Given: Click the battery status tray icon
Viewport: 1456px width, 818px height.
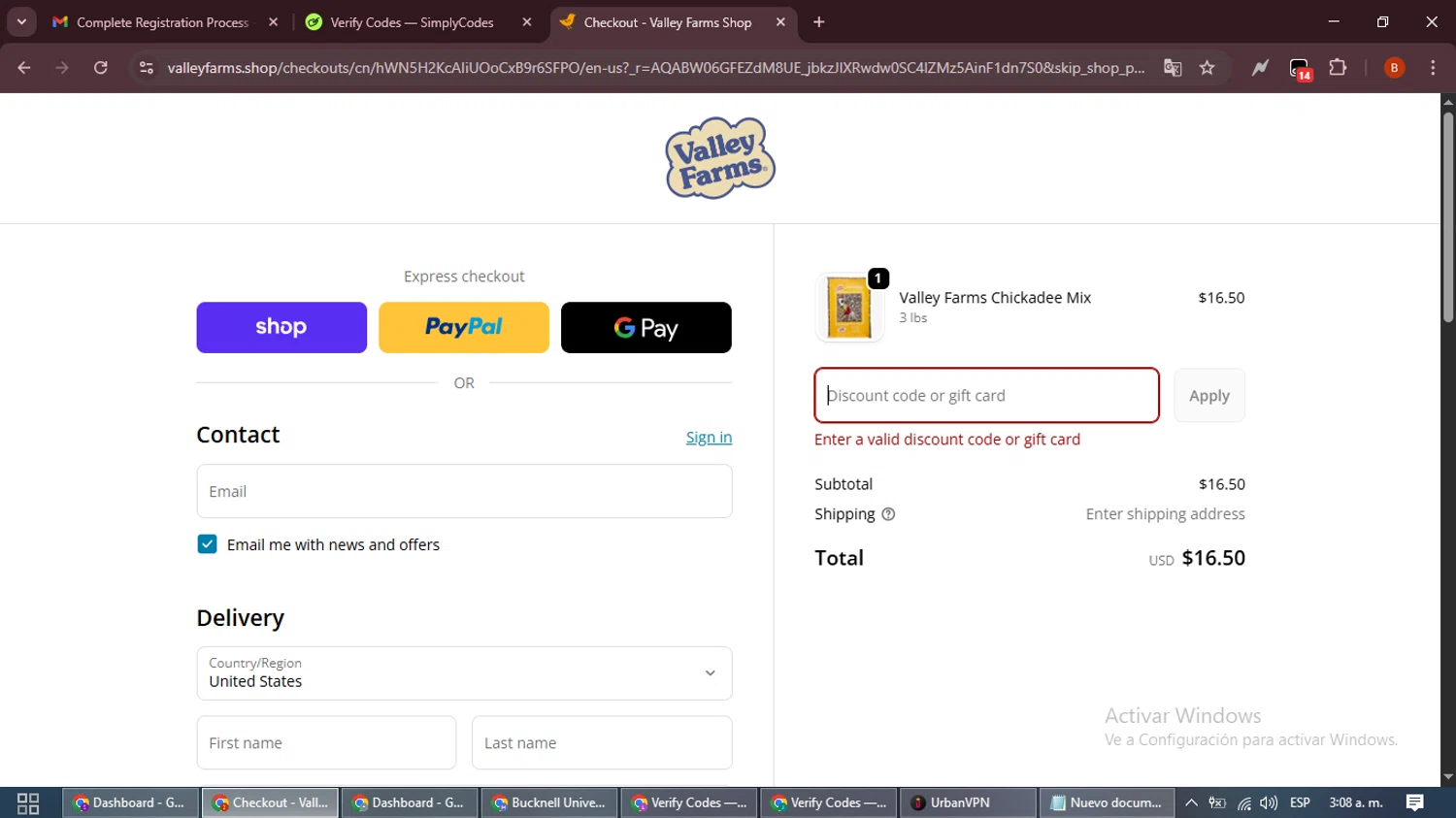Looking at the screenshot, I should click(x=1217, y=802).
